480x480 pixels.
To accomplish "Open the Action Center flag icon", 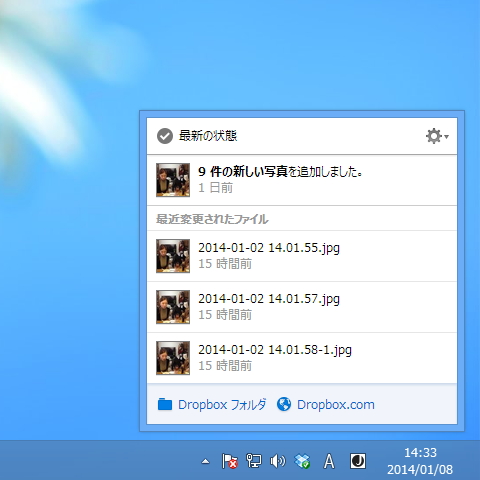I will [230, 461].
